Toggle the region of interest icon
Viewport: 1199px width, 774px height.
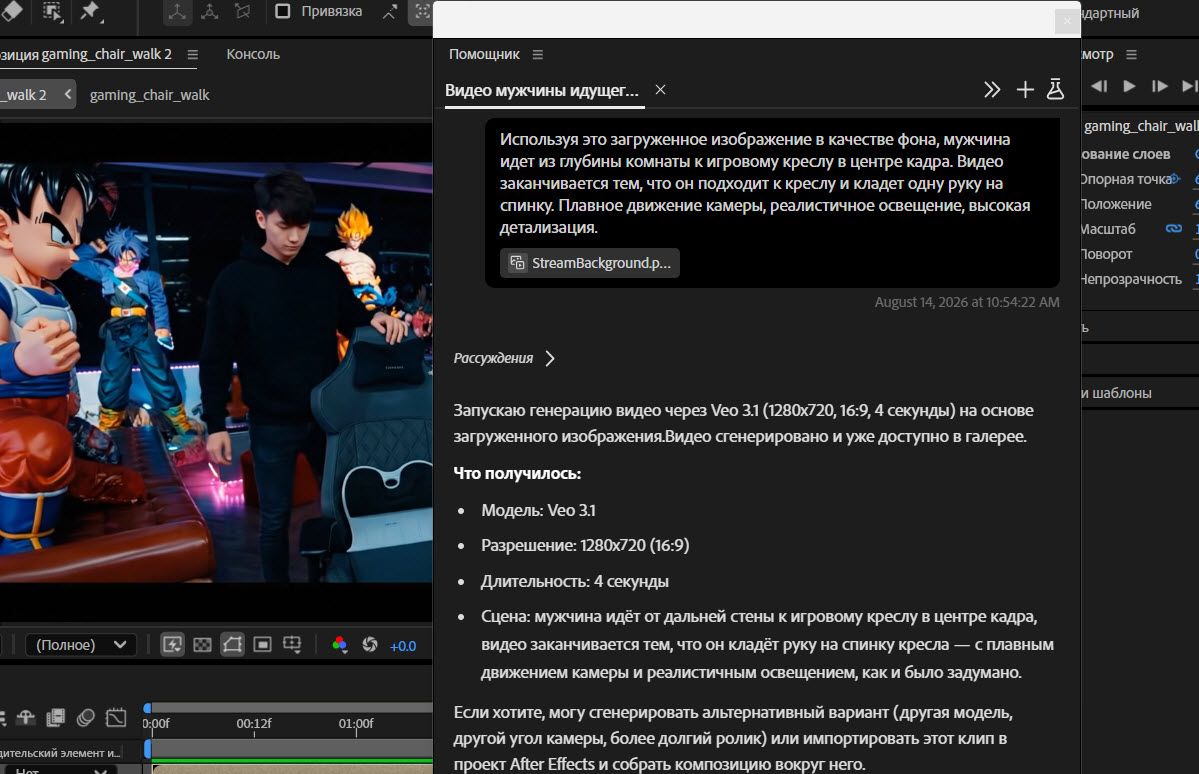click(x=262, y=645)
